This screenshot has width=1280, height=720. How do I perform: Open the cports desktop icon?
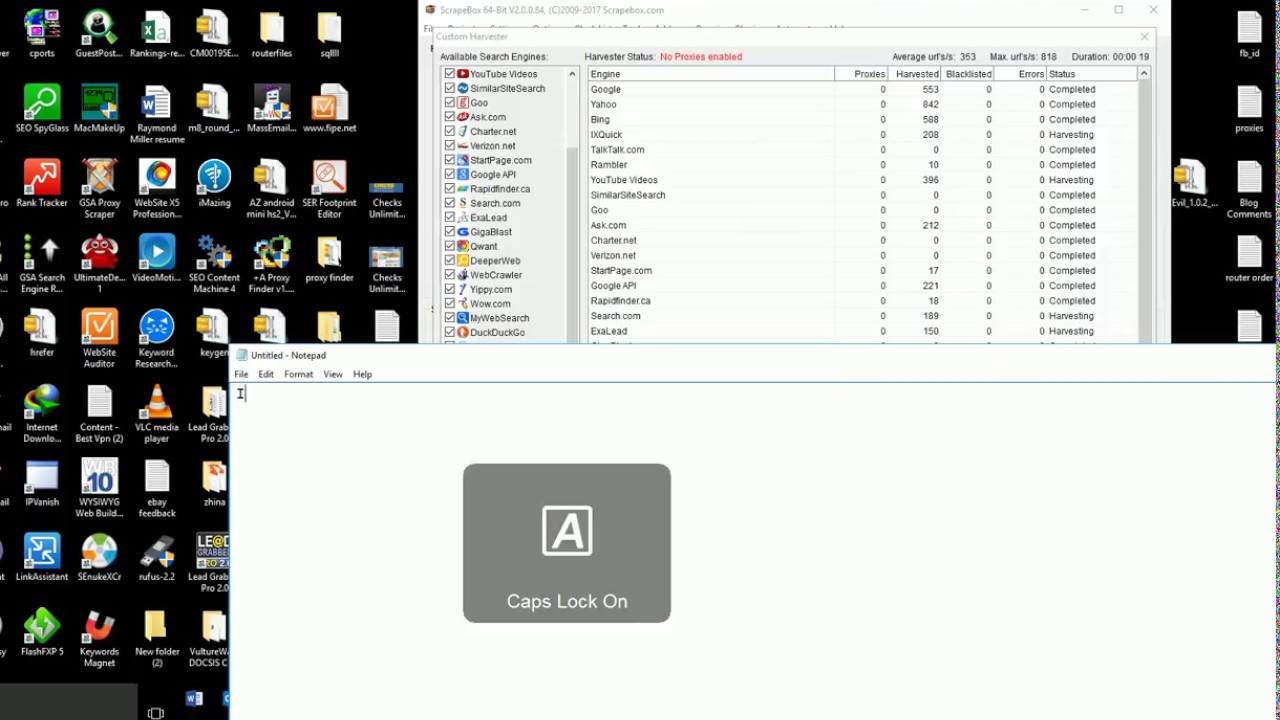tap(41, 34)
